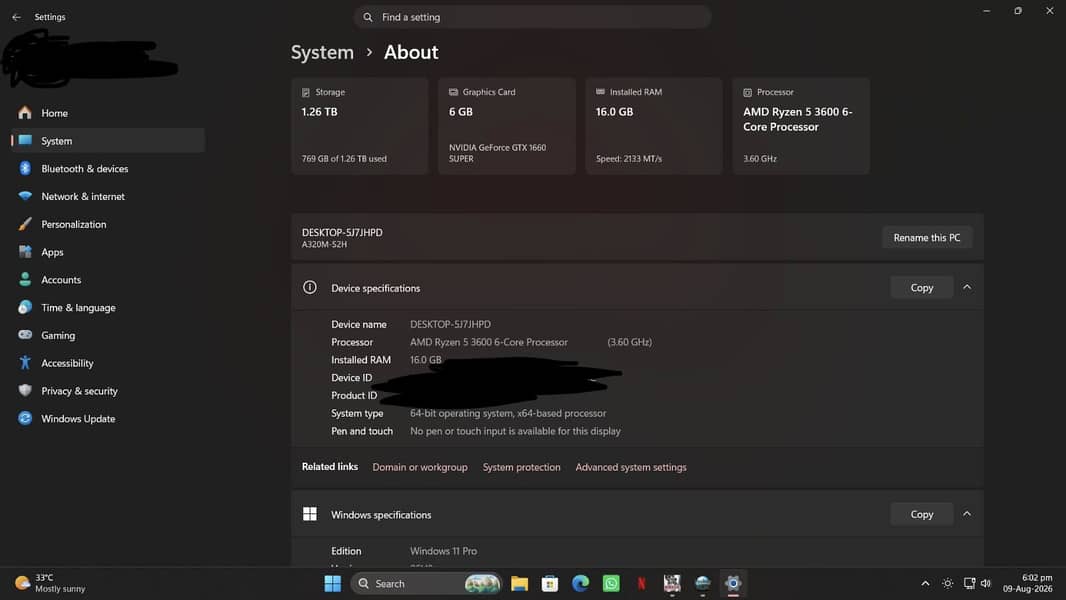Open the Installed RAM 16.0 GB card
Screen dimensions: 1066x600
pyautogui.click(x=653, y=126)
